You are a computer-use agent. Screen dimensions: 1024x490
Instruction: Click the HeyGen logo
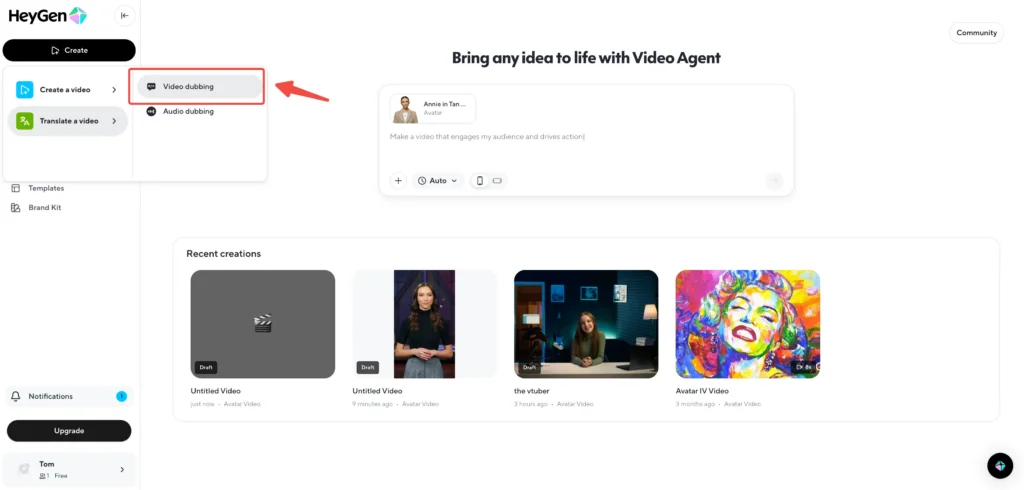[x=48, y=16]
